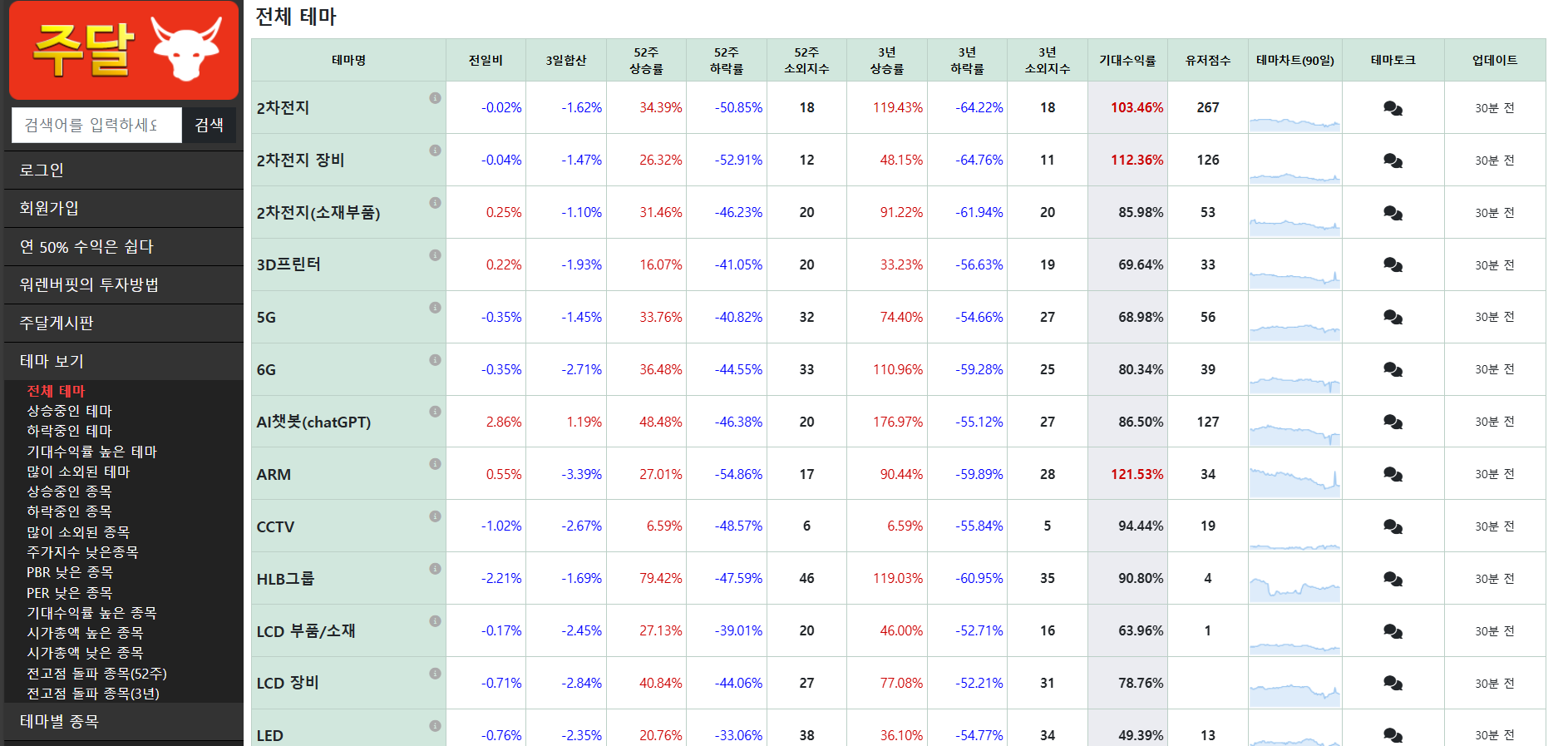
Task: Sort table by 기대수익률 column header
Action: point(1127,60)
